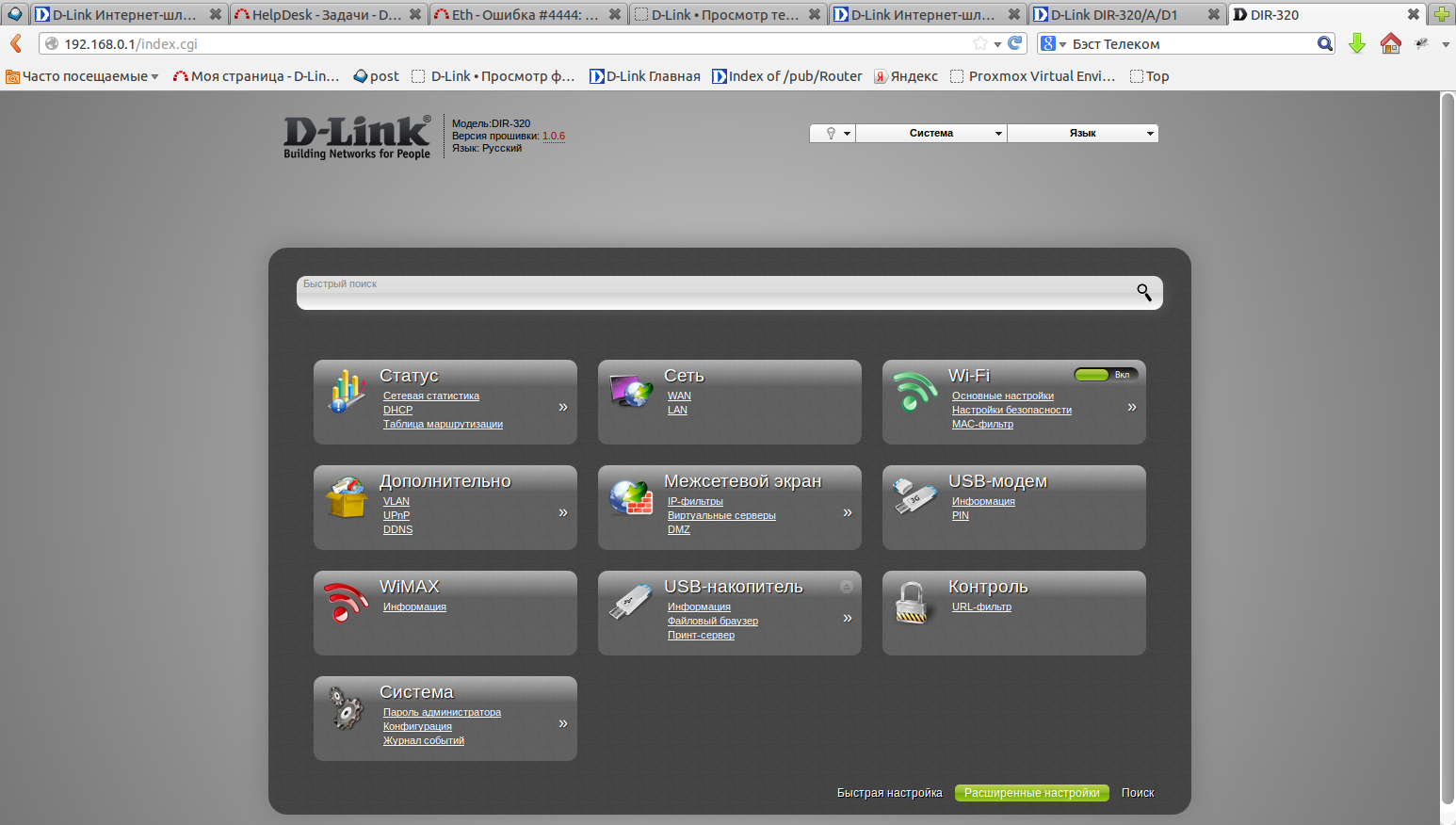Open the Файловый браузер link

point(713,621)
